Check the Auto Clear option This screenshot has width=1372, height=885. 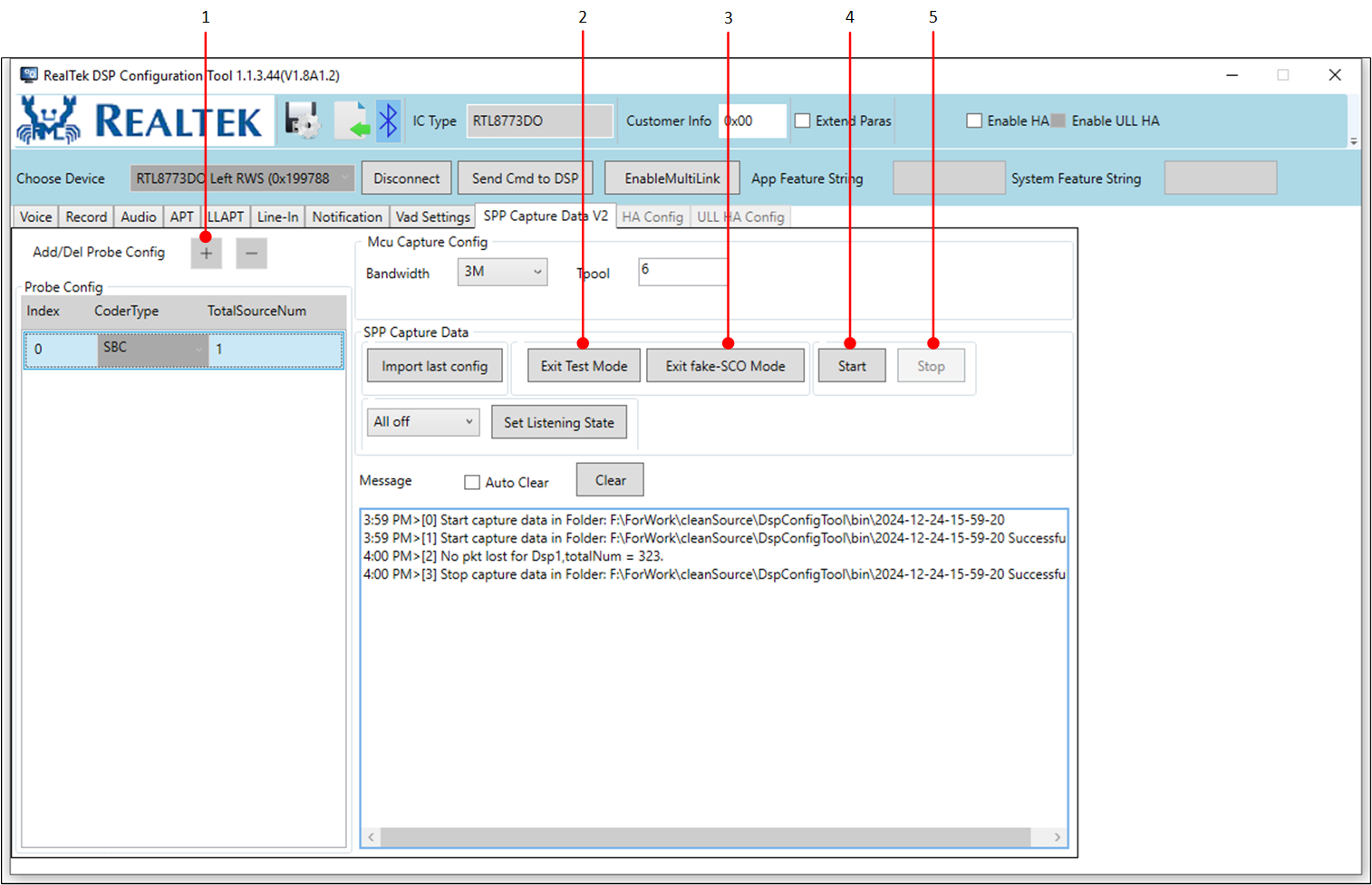pyautogui.click(x=472, y=483)
